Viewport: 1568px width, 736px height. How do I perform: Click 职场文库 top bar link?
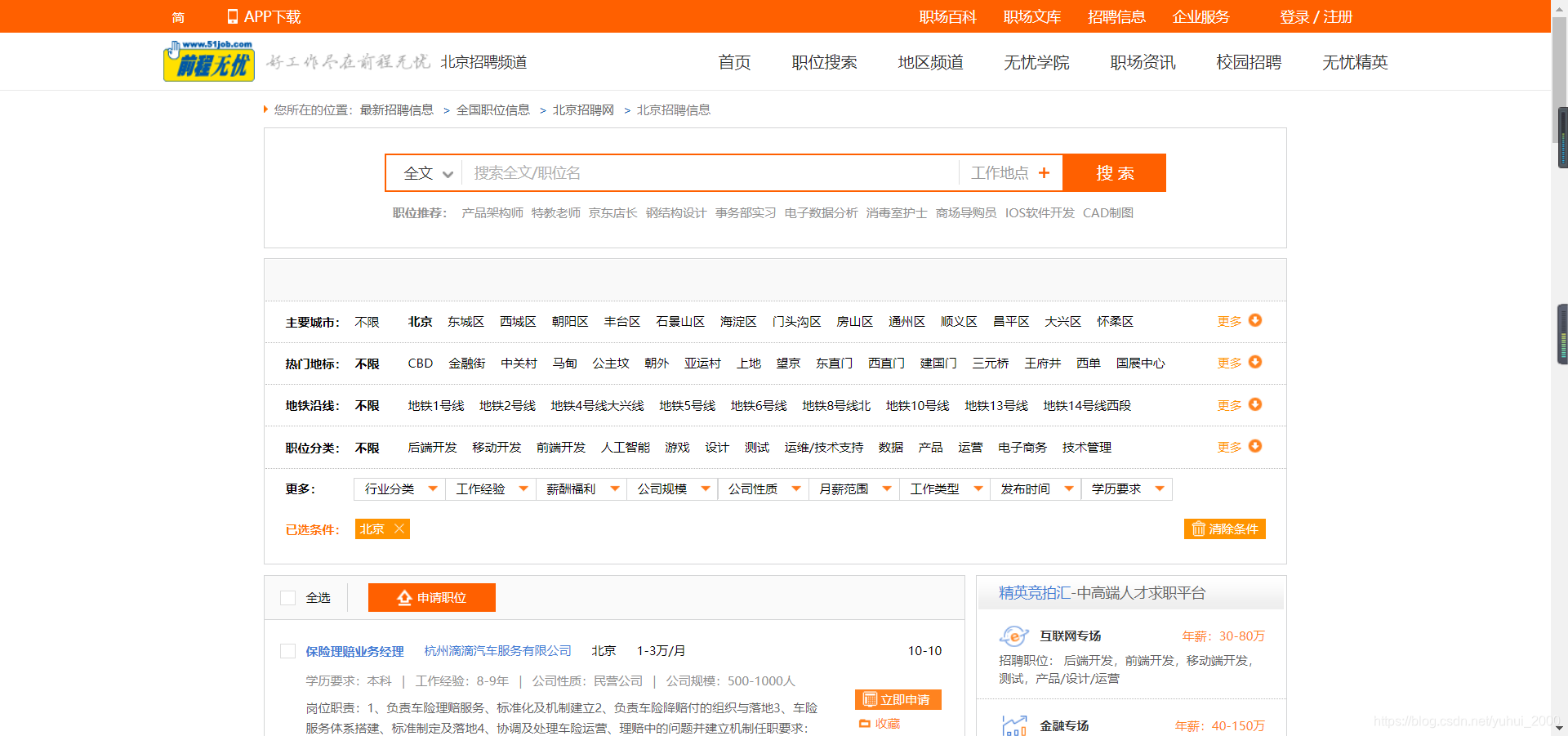coord(1031,17)
